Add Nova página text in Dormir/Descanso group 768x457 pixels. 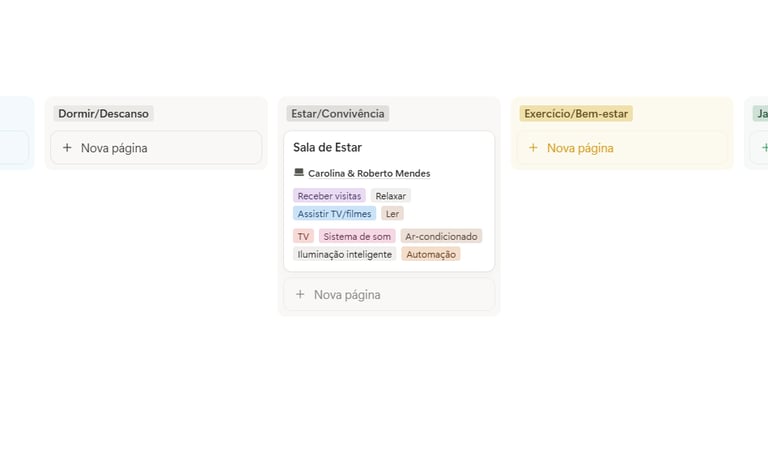tap(114, 148)
